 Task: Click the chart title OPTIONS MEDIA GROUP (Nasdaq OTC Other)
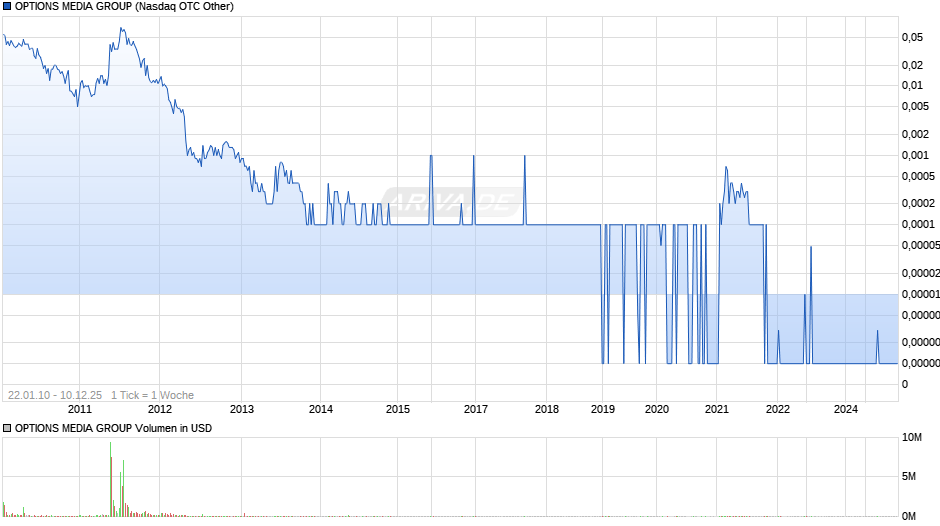click(124, 7)
